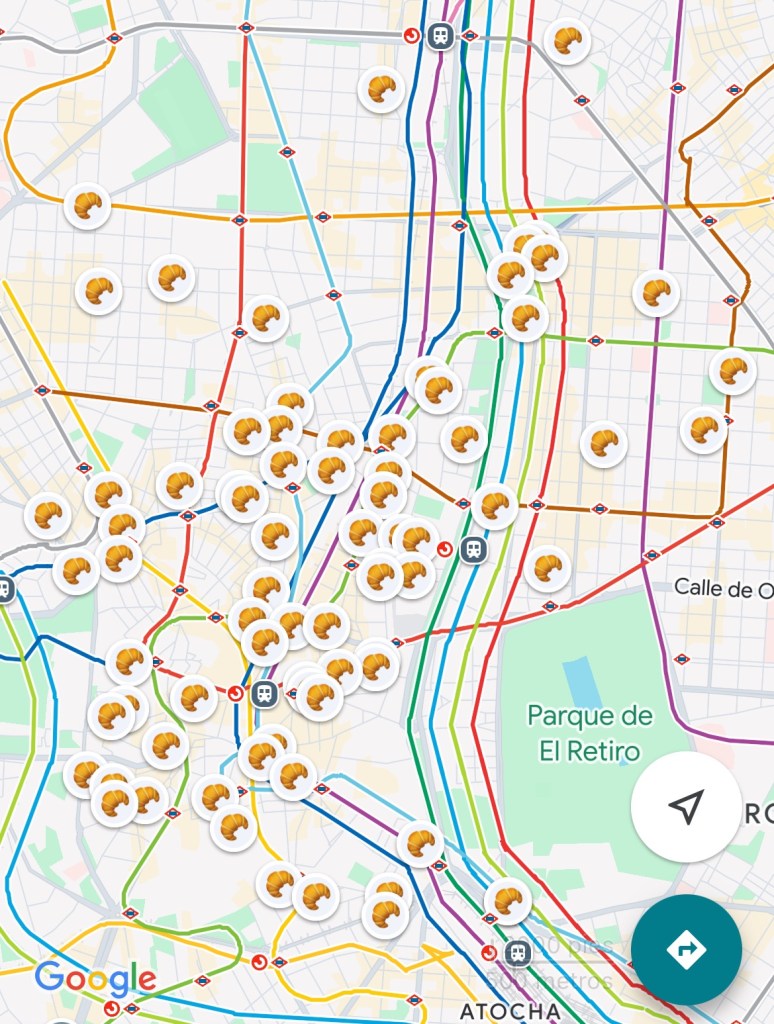This screenshot has height=1024, width=774.
Task: Open the bakery marker just left of Retiro park
Action: click(547, 568)
